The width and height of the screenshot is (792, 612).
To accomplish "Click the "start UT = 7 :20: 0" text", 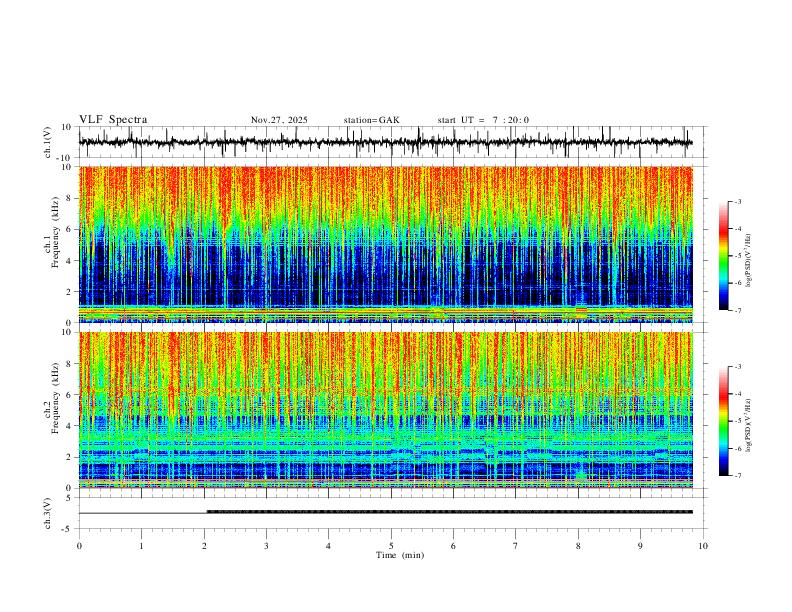I will [x=483, y=120].
